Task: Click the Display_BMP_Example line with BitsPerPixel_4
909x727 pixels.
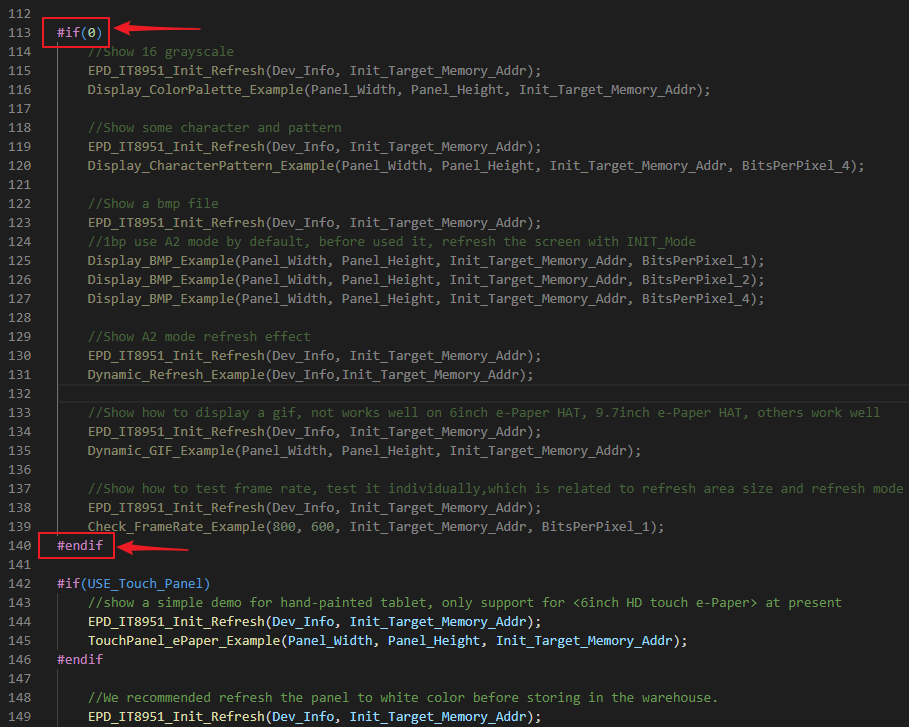Action: pos(426,299)
